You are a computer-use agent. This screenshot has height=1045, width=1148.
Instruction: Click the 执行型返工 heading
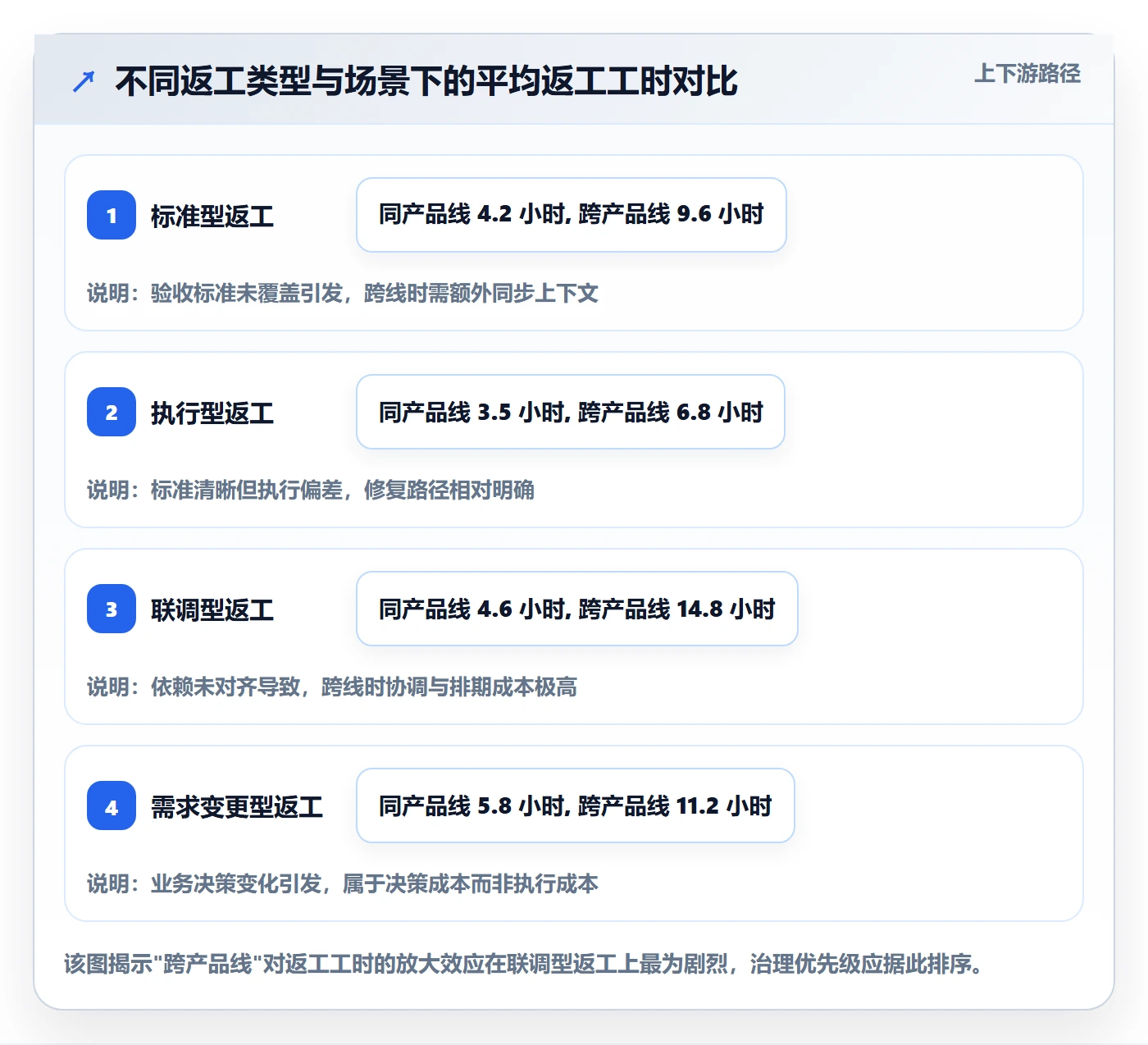[212, 413]
